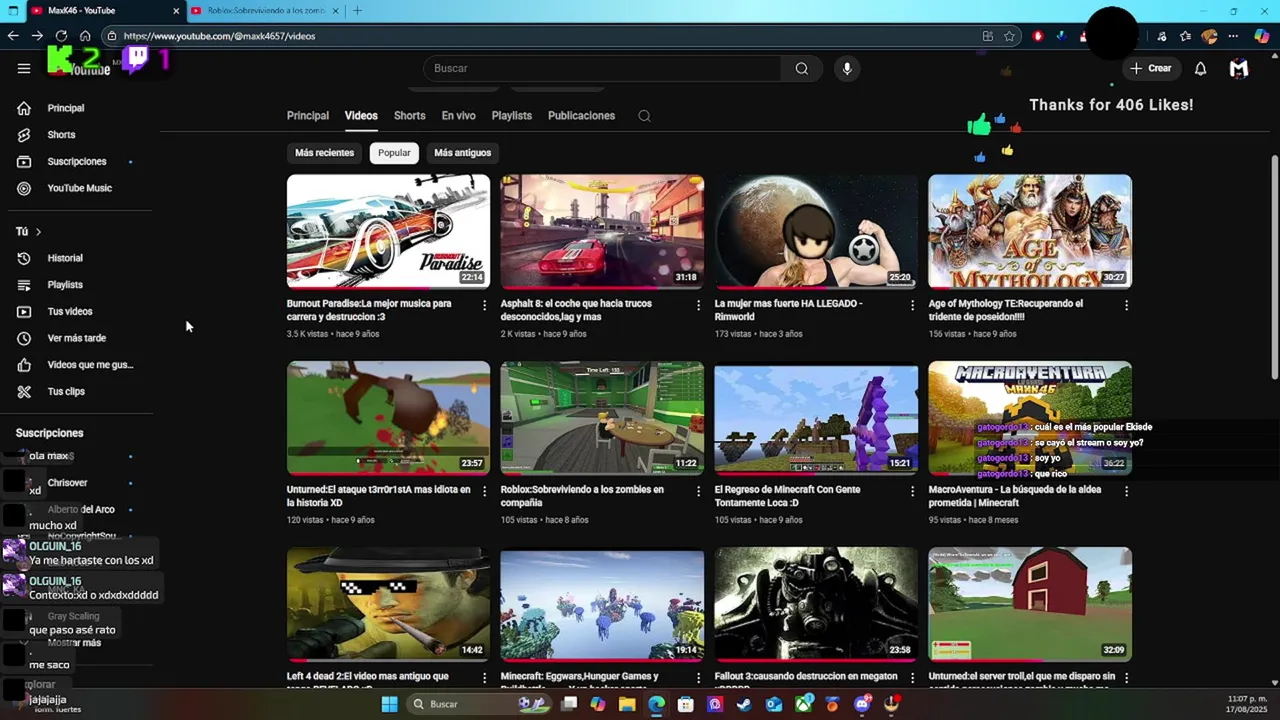This screenshot has height=720, width=1280.
Task: Open Playlists in the left sidebar
Action: coord(65,285)
